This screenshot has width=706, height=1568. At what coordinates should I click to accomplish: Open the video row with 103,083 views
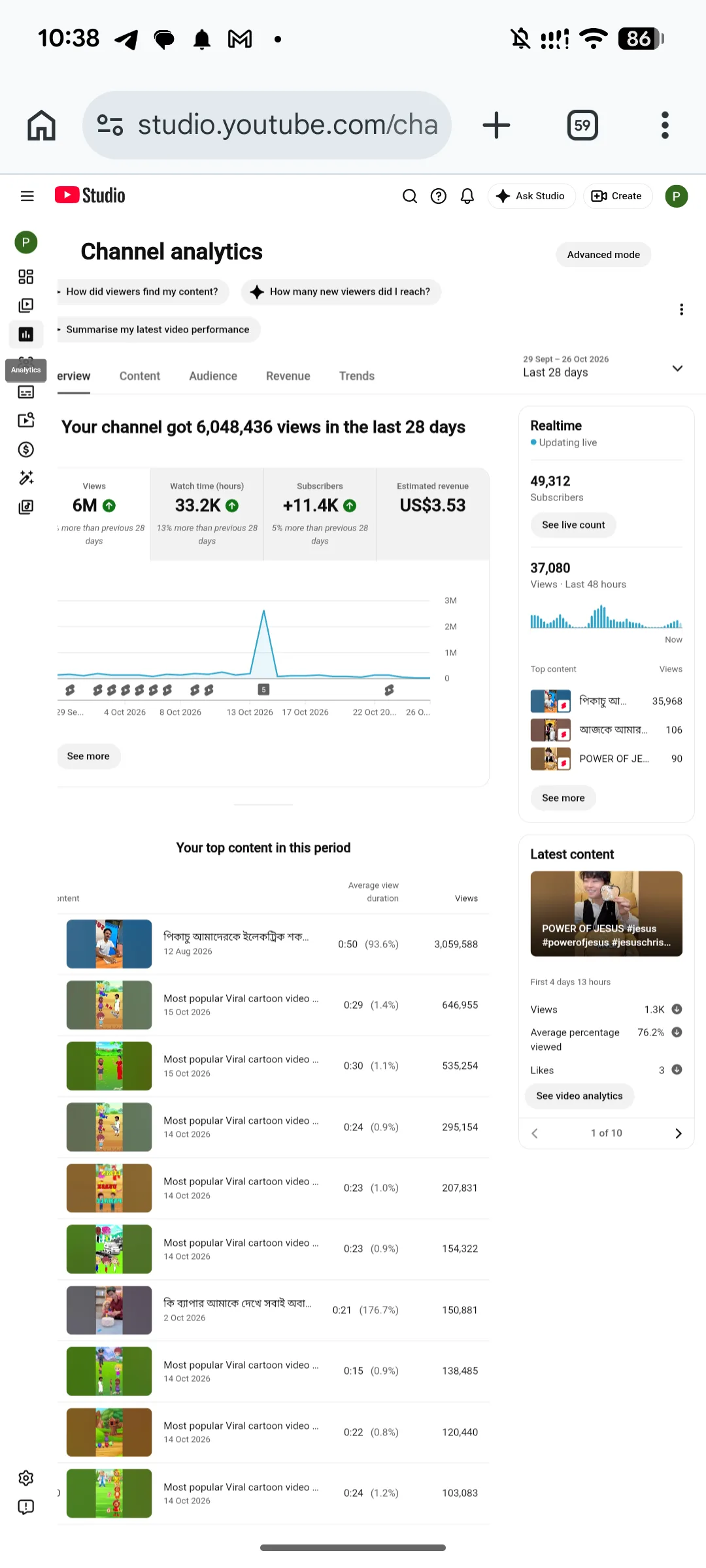[273, 1494]
